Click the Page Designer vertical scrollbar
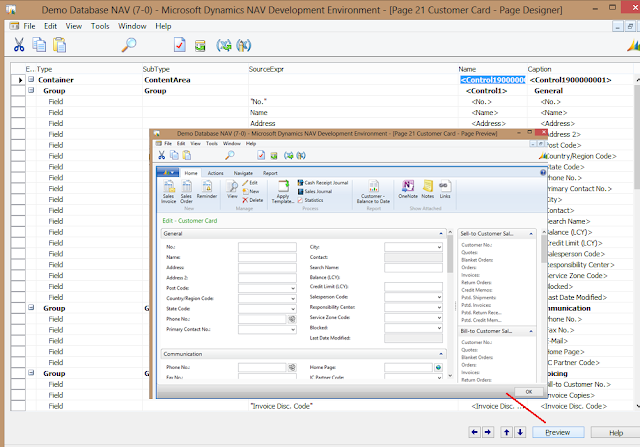 click(x=637, y=241)
